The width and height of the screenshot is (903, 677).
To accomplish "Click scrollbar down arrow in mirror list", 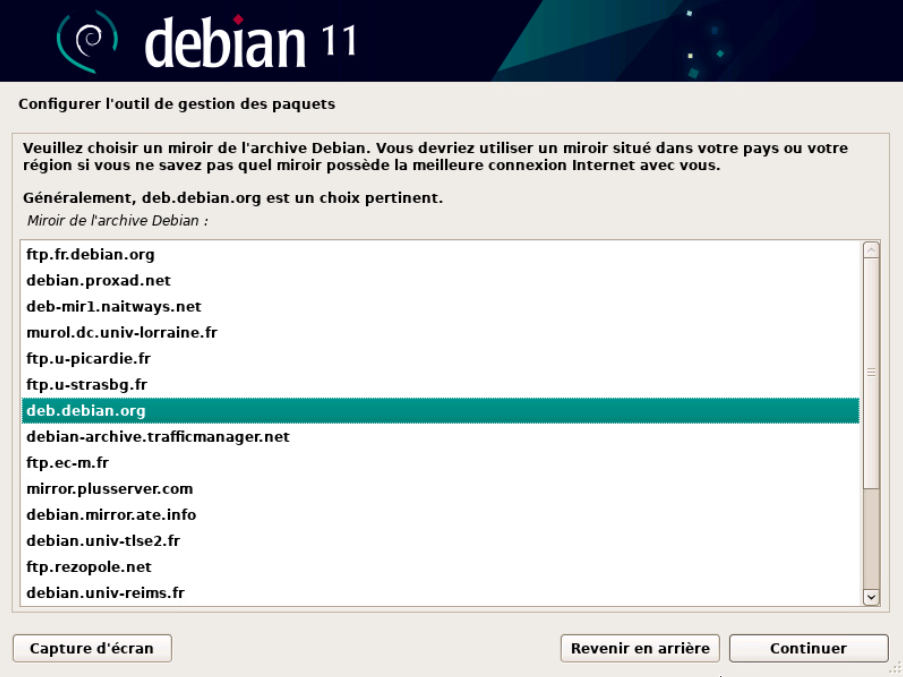I will [870, 597].
